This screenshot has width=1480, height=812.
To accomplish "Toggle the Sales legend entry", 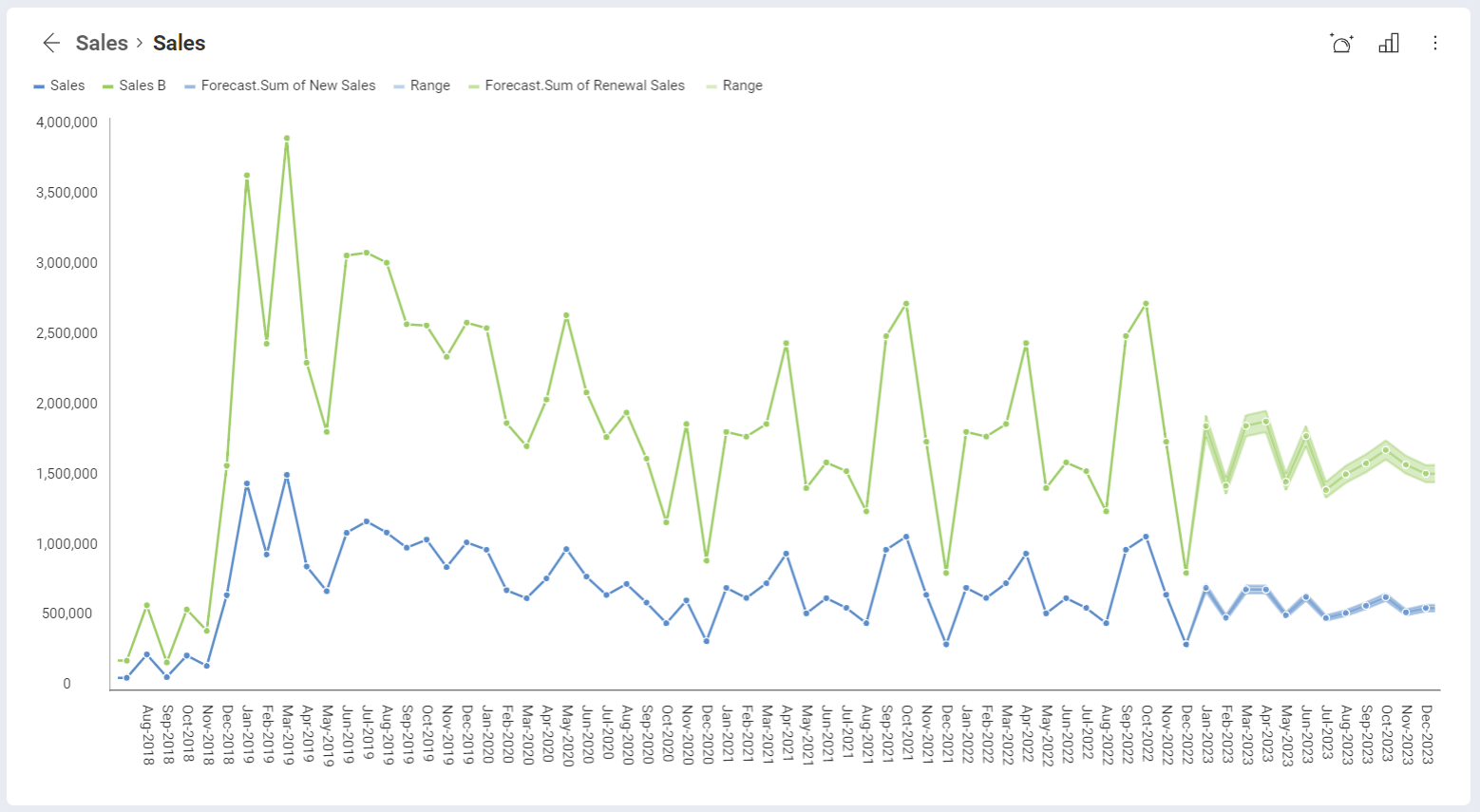I will pos(59,85).
